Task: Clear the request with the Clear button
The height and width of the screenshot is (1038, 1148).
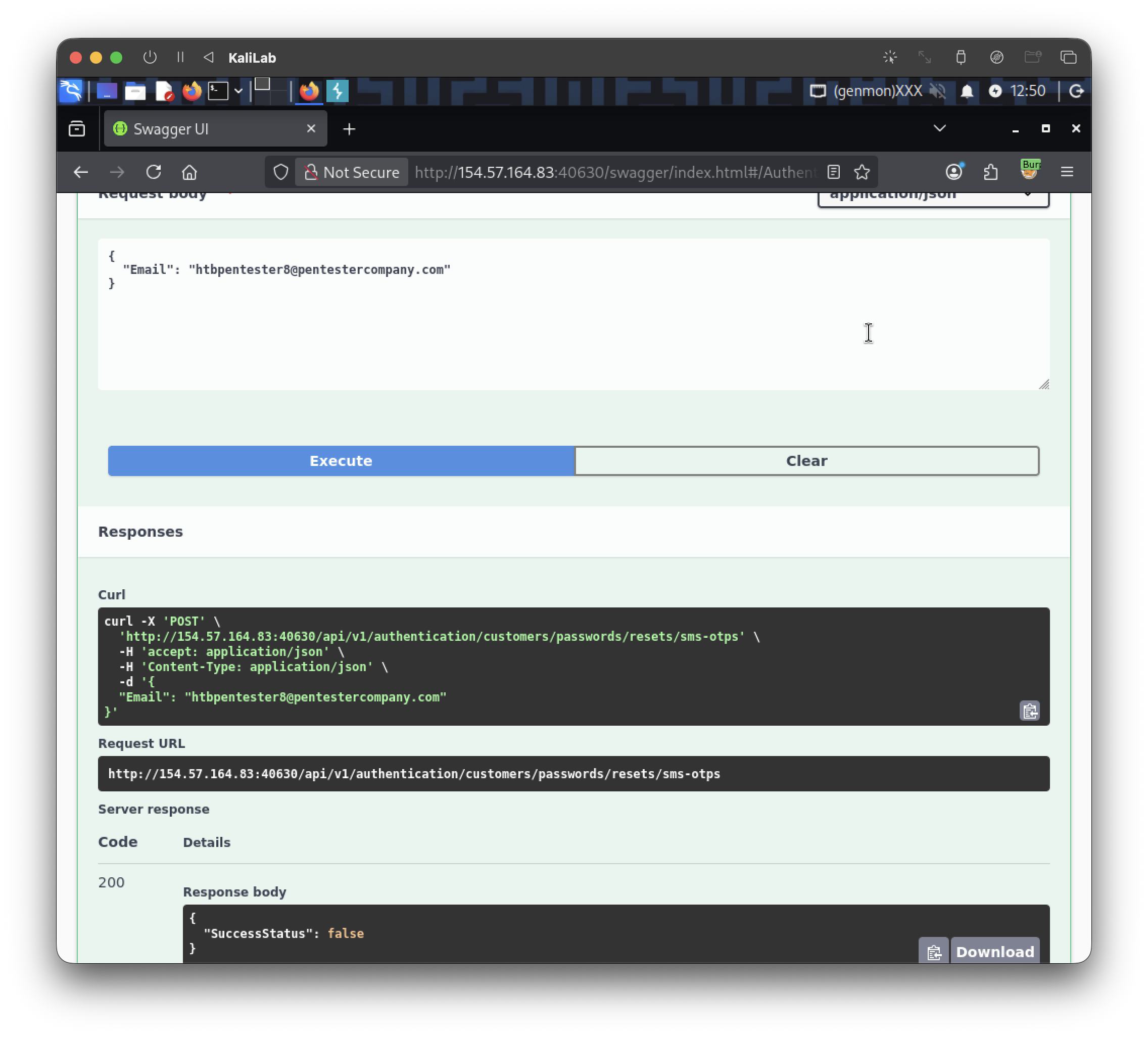Action: pos(806,461)
